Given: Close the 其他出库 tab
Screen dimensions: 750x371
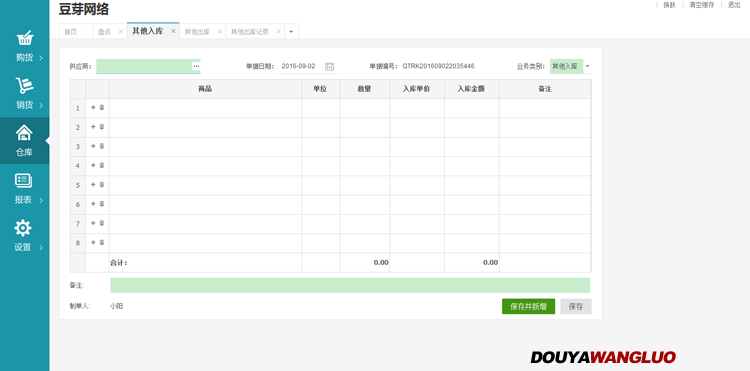Looking at the screenshot, I should 220,32.
